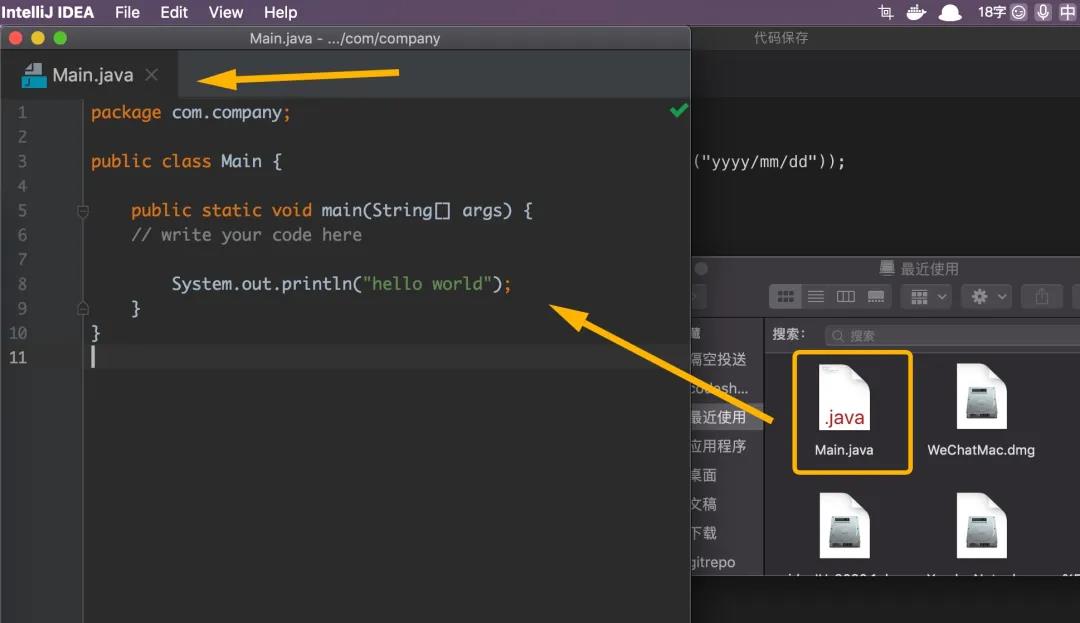Image resolution: width=1080 pixels, height=623 pixels.
Task: Click the emoji smiley icon in menu bar
Action: tap(1019, 12)
